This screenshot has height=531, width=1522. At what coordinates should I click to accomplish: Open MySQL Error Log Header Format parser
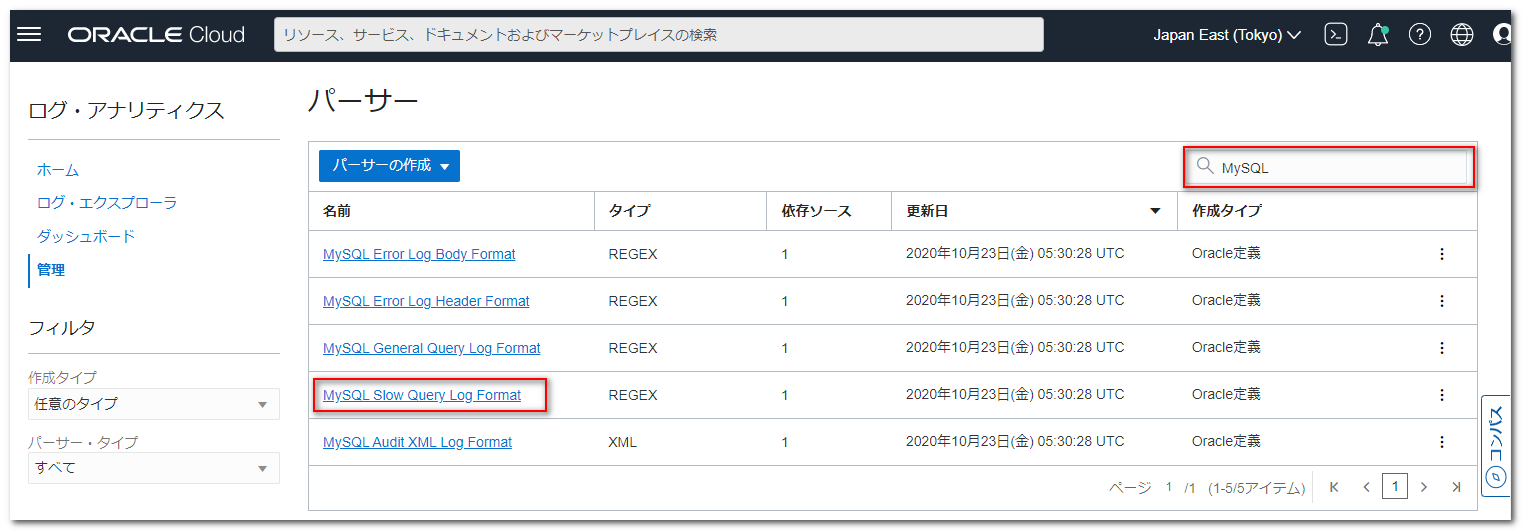[x=426, y=301]
